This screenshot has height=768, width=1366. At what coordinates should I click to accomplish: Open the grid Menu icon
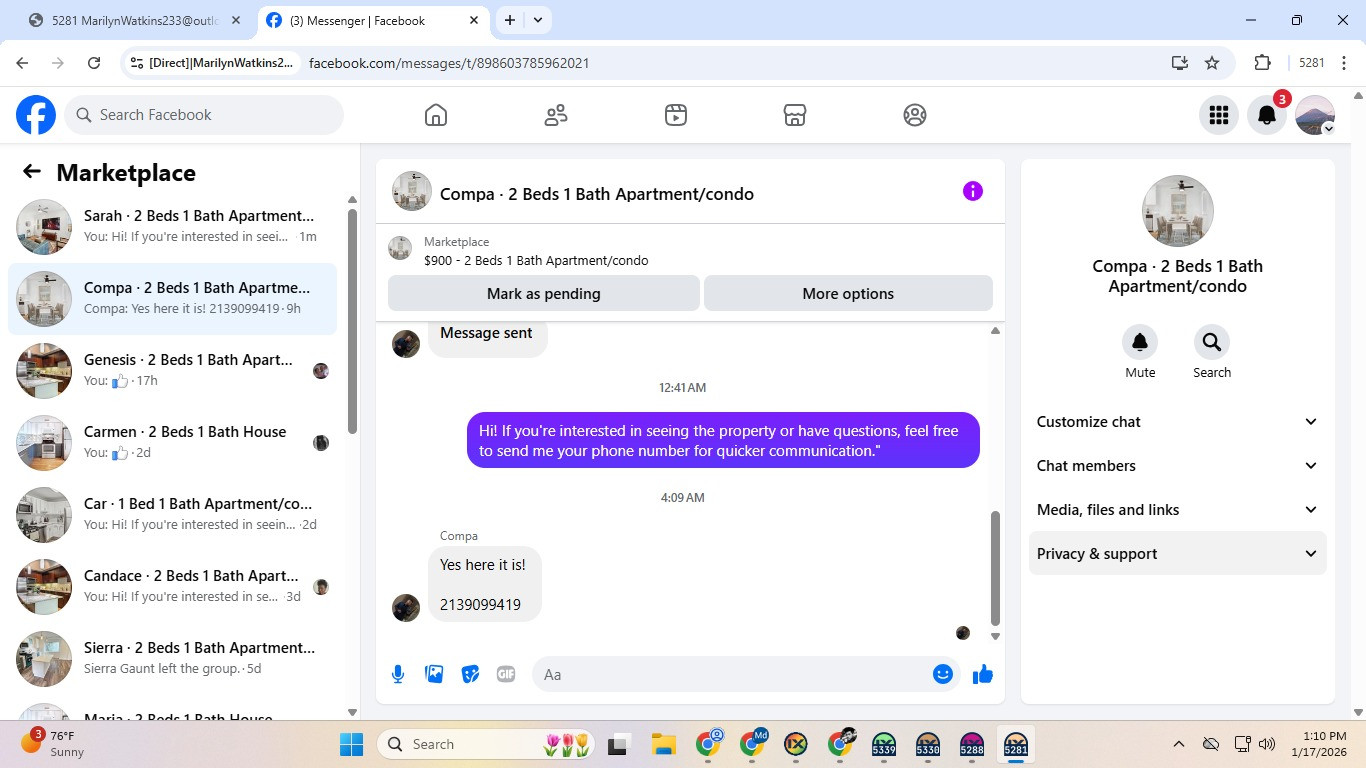click(x=1219, y=115)
